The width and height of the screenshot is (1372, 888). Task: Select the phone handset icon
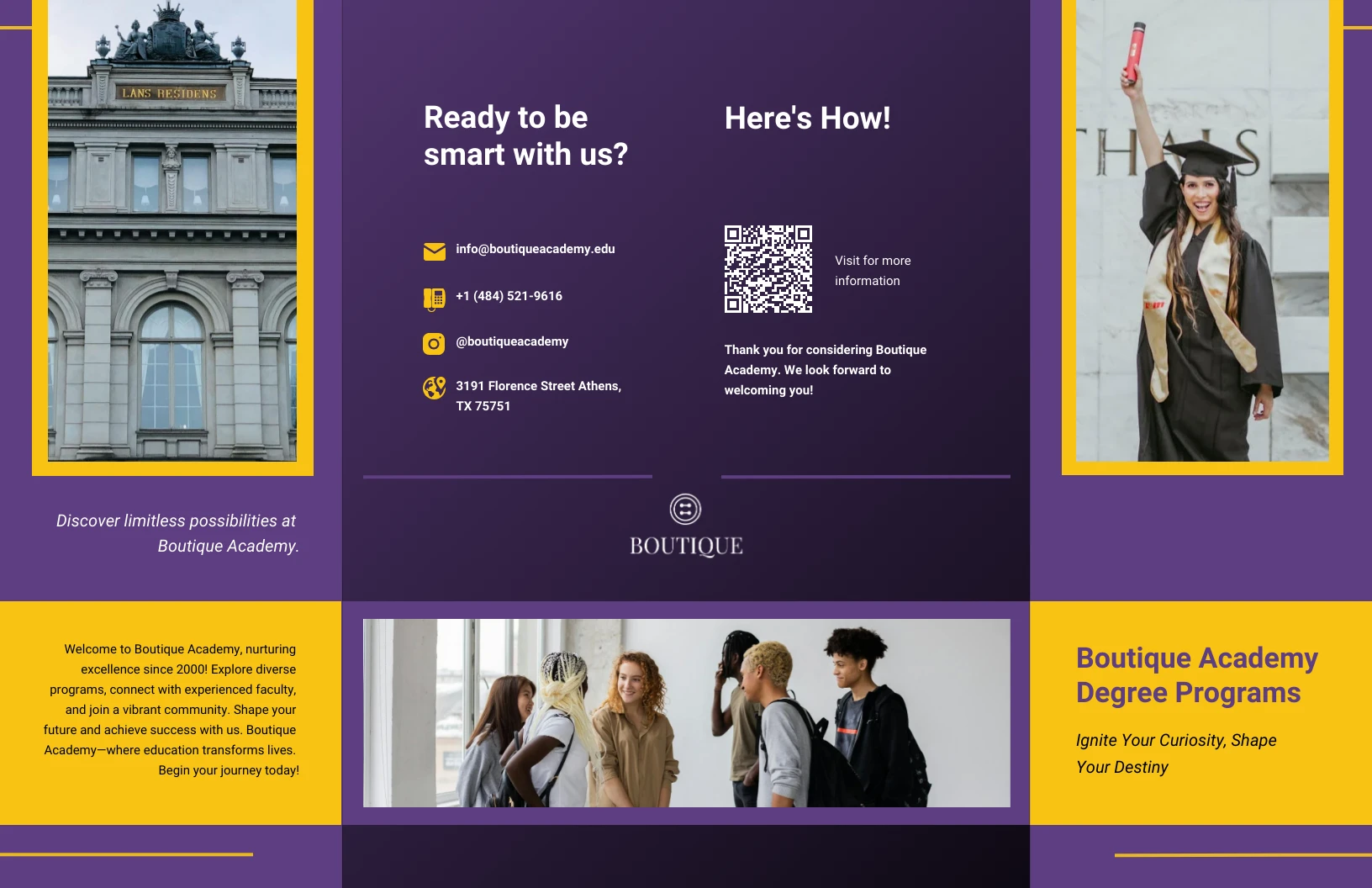click(433, 297)
